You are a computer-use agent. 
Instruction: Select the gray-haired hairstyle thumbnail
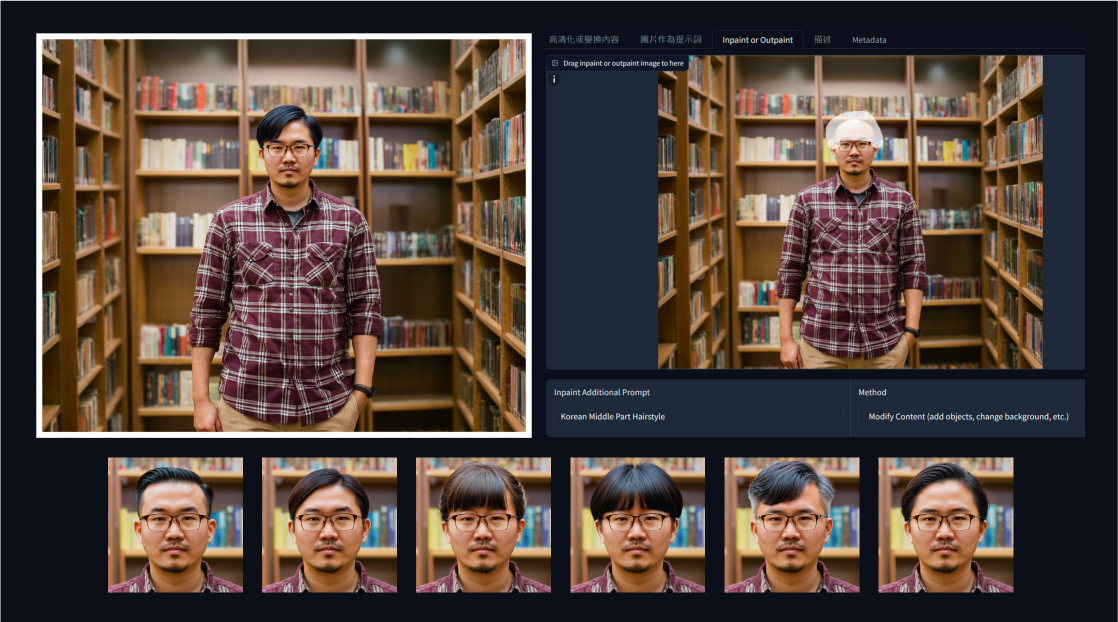[791, 525]
